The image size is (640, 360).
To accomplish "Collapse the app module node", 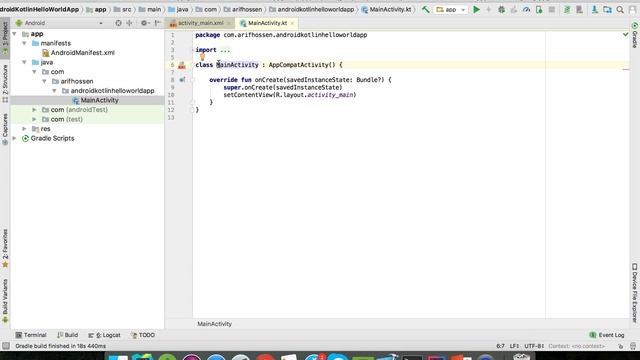I will point(15,34).
